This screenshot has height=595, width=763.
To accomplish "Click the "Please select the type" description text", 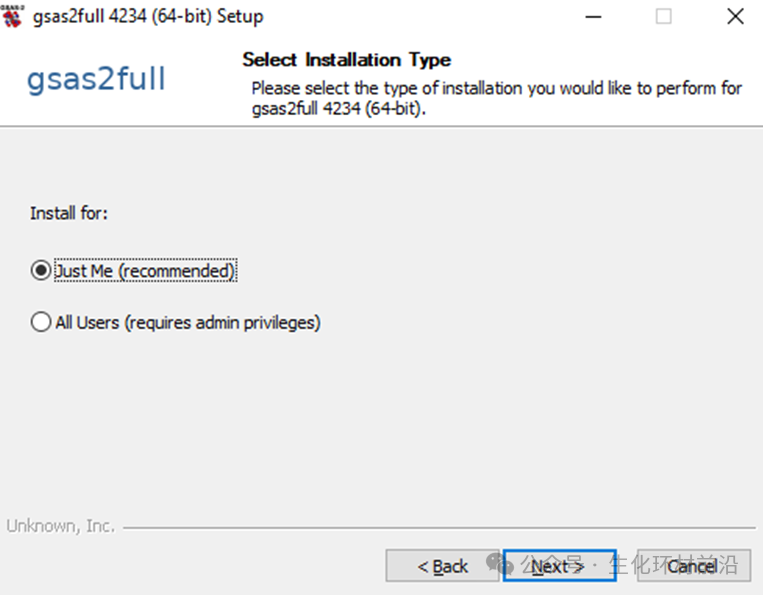I will [x=496, y=88].
